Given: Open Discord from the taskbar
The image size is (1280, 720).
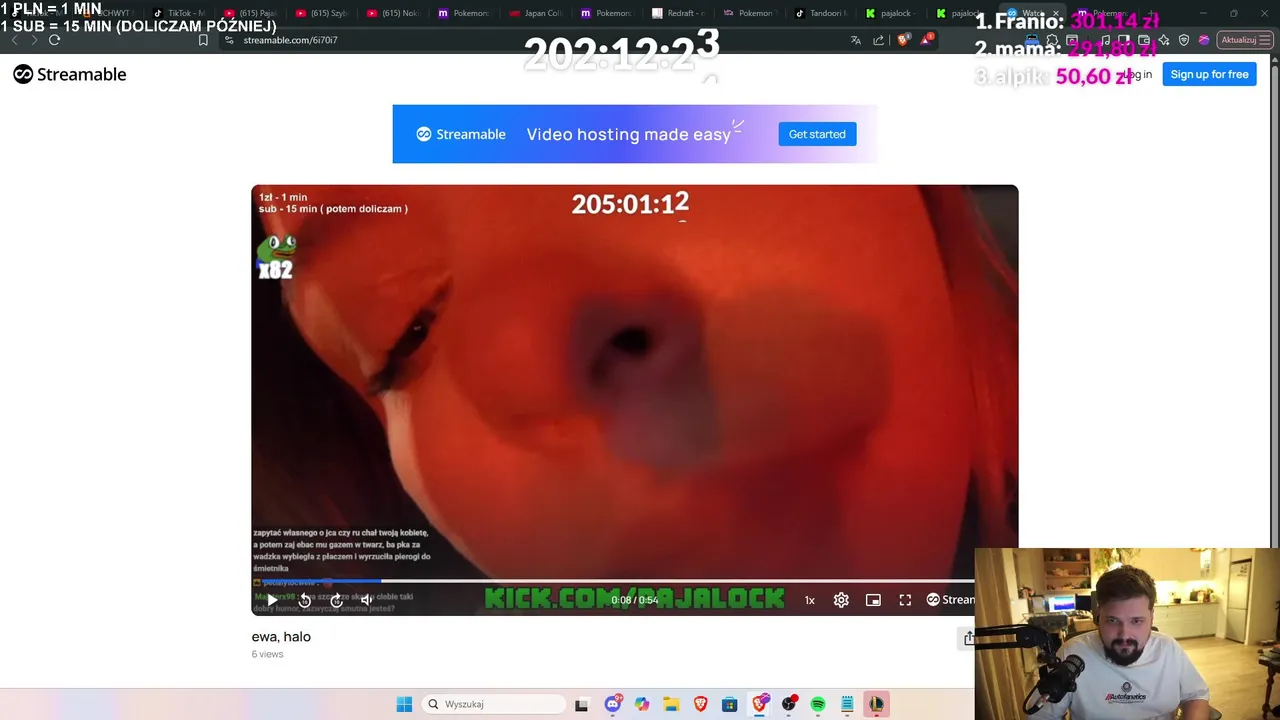Looking at the screenshot, I should 612,704.
